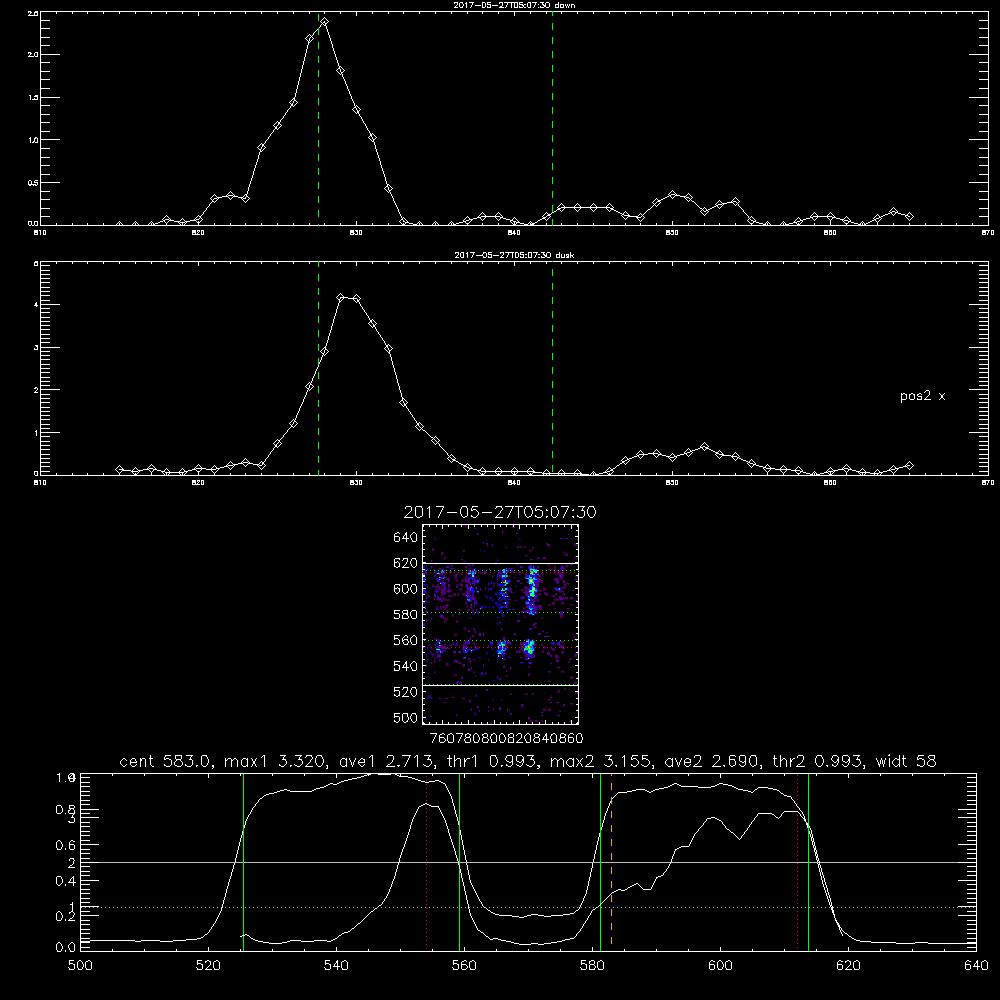The height and width of the screenshot is (1000, 1000).
Task: Click '4' on the dusk plot's y-axis
Action: pyautogui.click(x=36, y=305)
